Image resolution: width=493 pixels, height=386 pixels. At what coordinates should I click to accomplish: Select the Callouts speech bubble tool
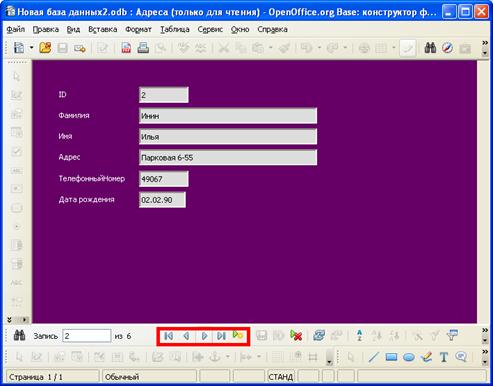461,357
